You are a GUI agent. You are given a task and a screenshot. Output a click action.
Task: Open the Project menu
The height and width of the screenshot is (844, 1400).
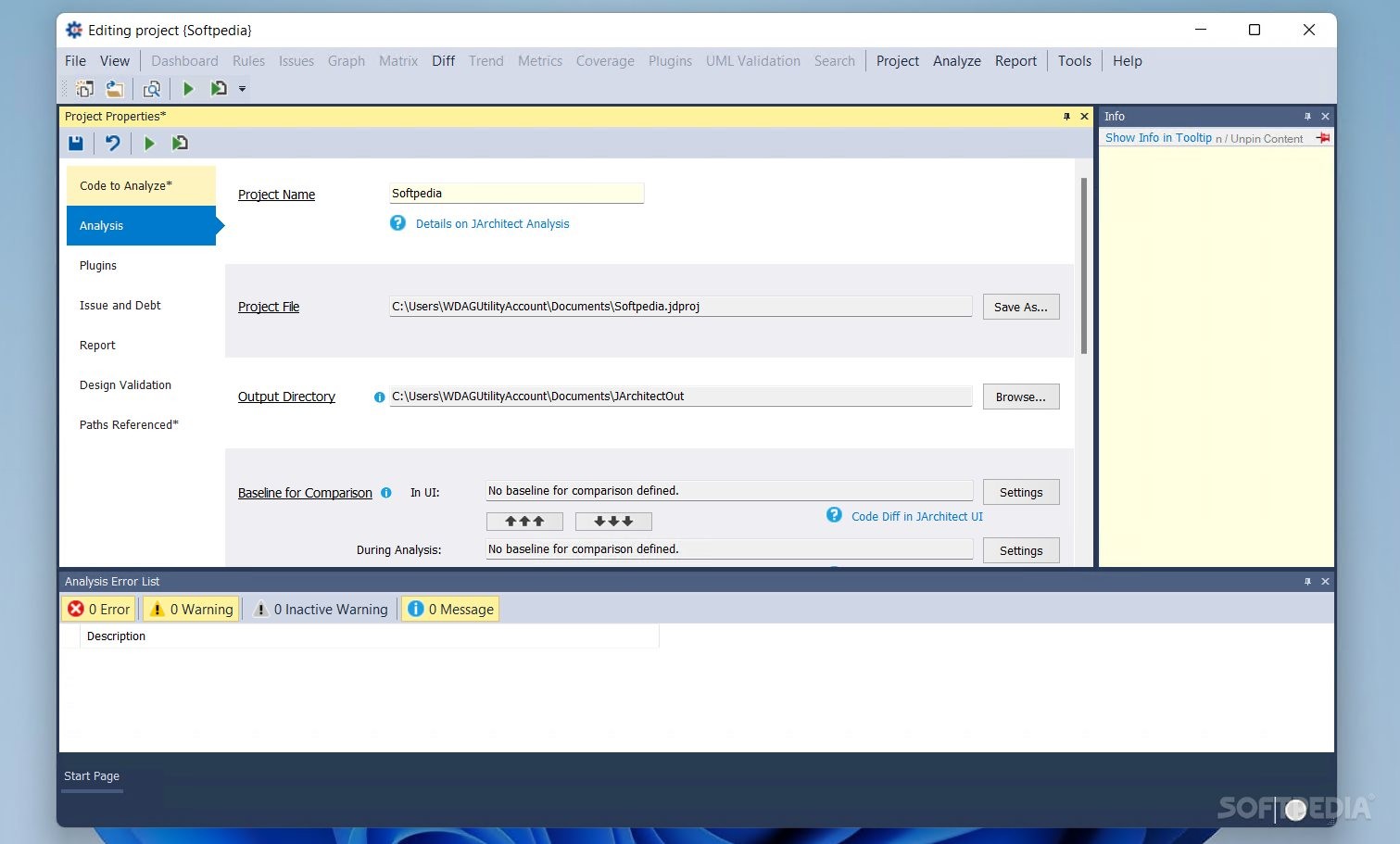pyautogui.click(x=898, y=61)
